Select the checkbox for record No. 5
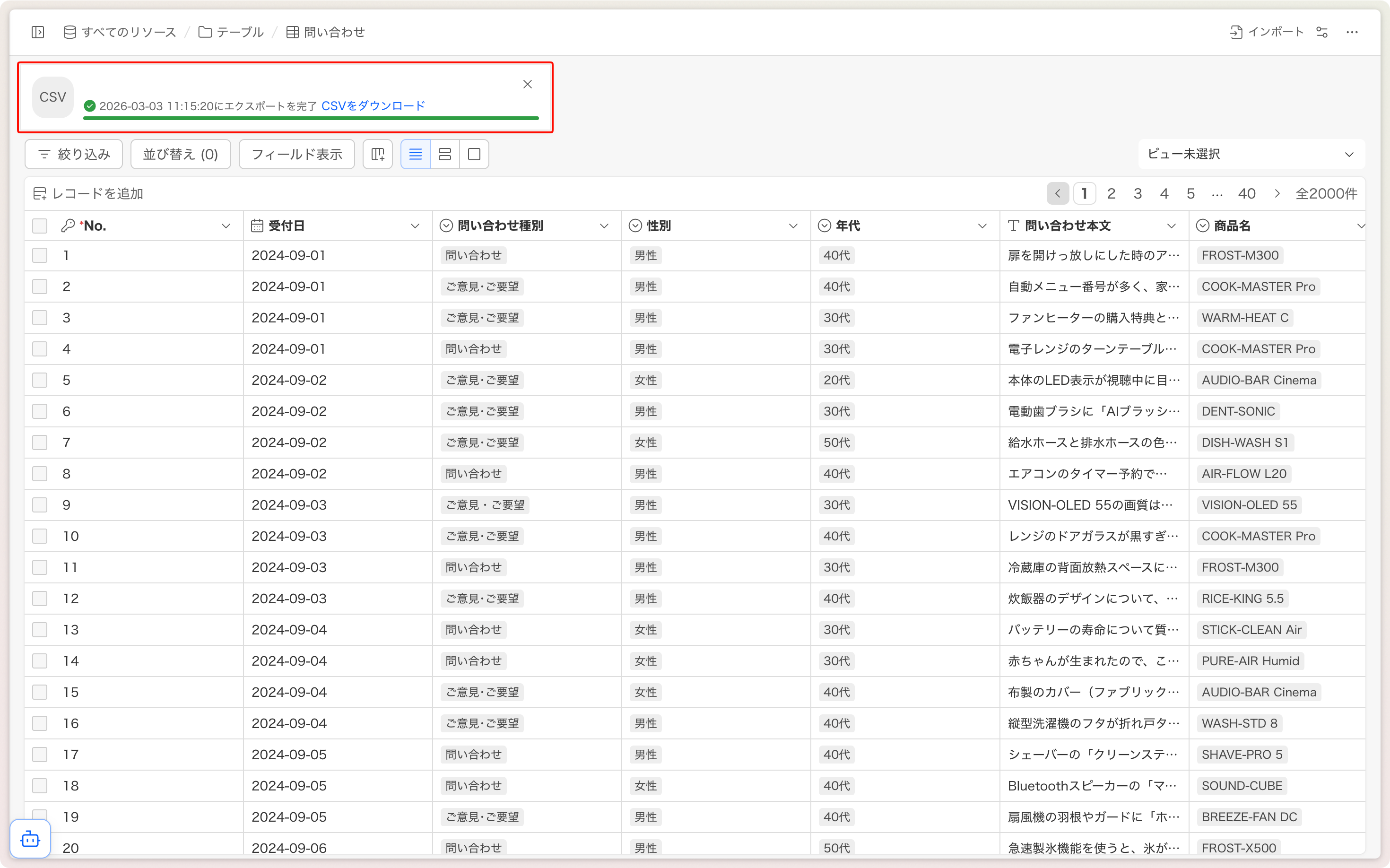1390x868 pixels. coord(40,380)
